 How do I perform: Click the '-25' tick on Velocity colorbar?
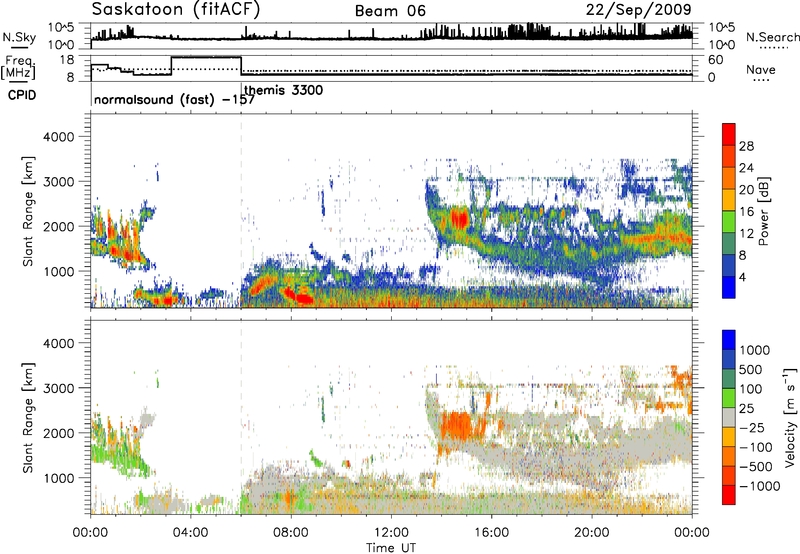tap(752, 427)
